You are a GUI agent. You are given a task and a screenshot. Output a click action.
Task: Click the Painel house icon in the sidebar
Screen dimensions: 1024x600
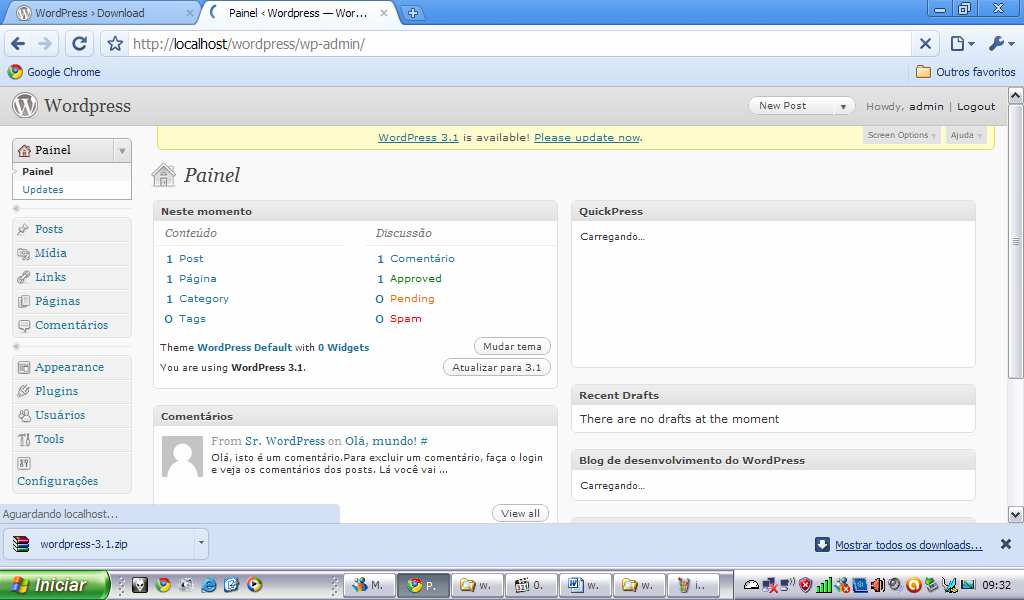click(24, 151)
